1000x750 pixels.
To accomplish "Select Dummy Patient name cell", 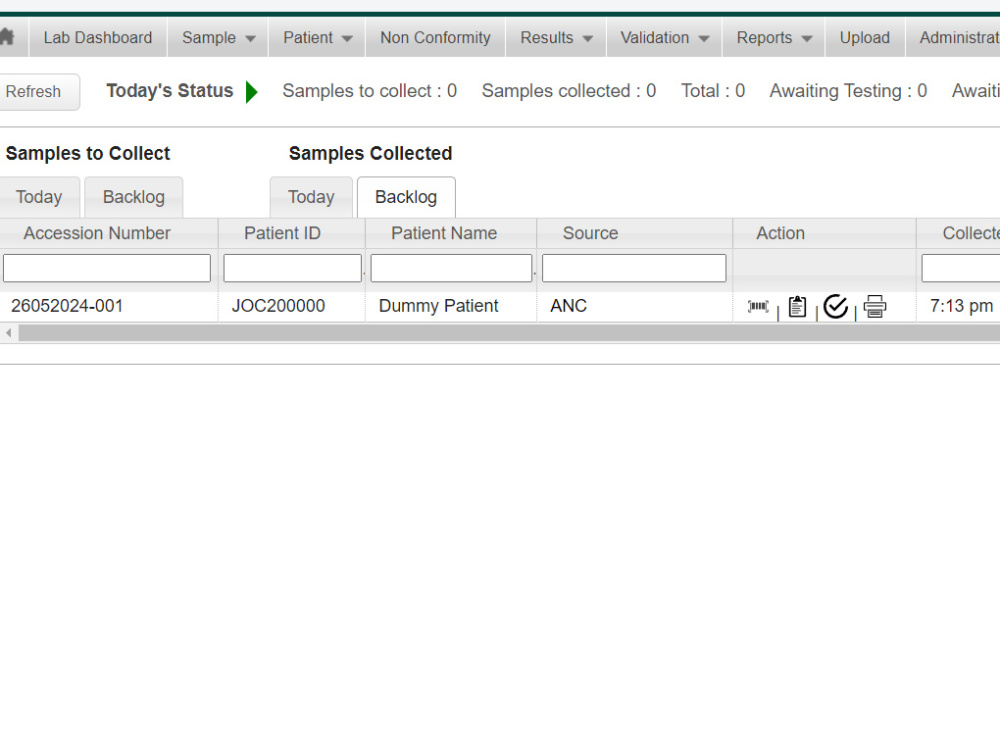I will [451, 307].
